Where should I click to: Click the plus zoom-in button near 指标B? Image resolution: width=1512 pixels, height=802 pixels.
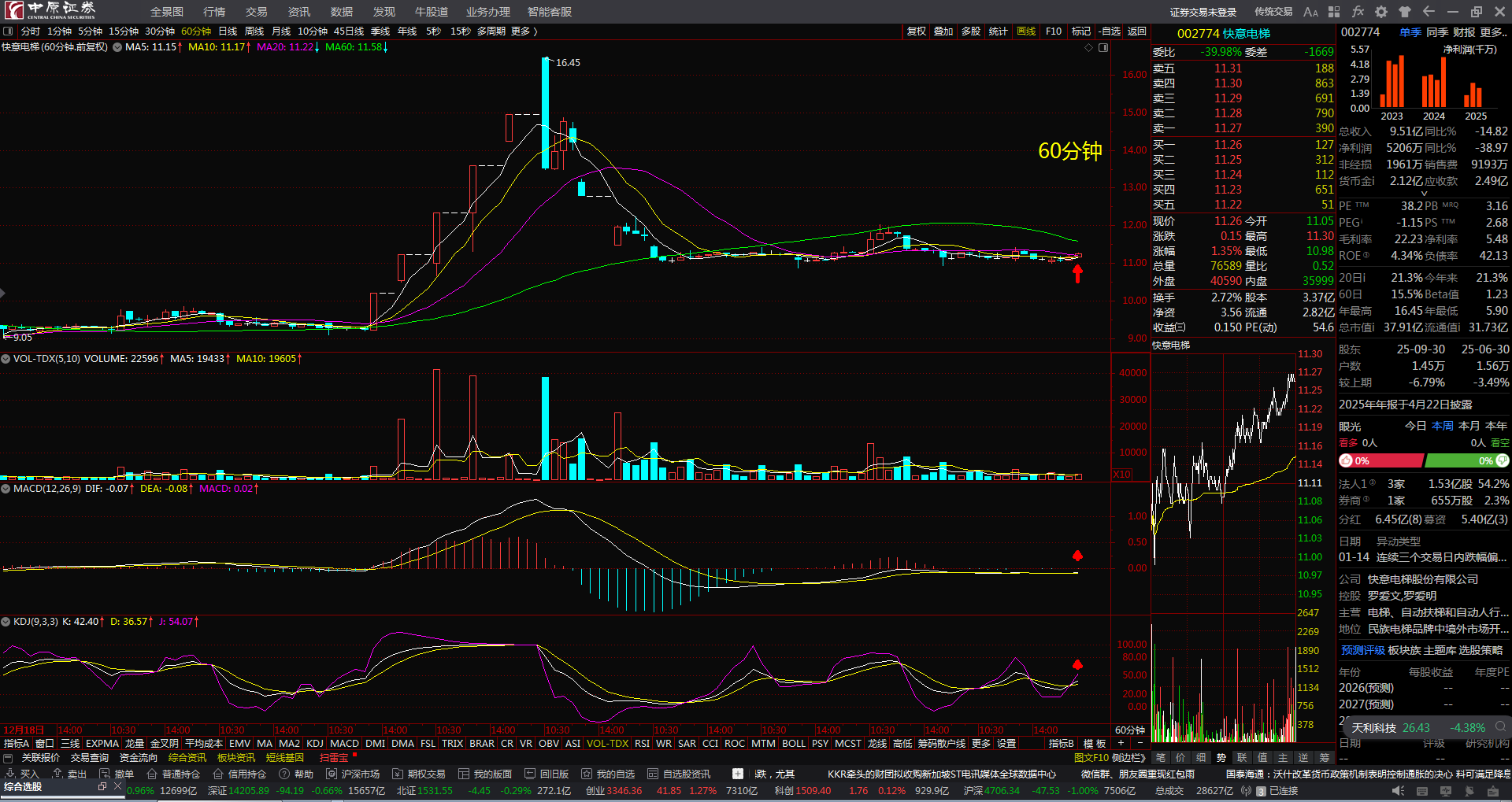pos(1120,743)
